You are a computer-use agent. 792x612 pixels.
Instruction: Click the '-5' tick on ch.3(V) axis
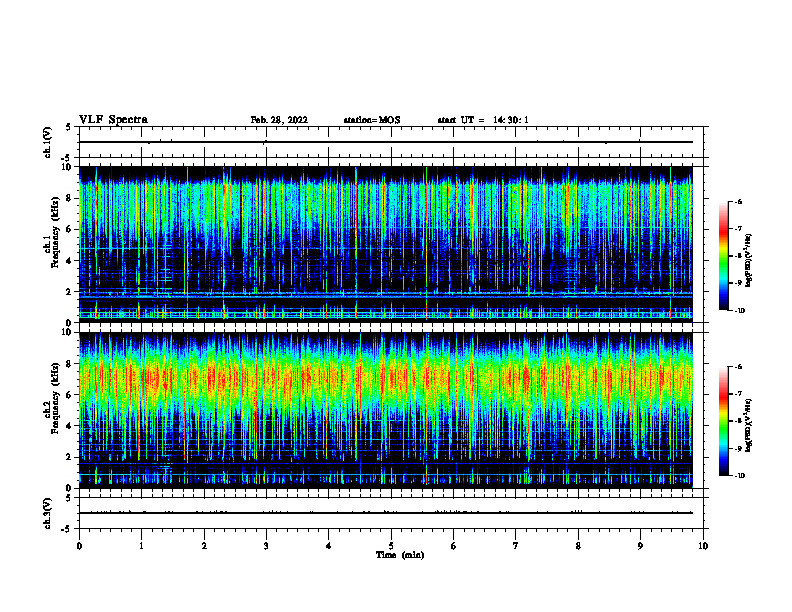67,529
